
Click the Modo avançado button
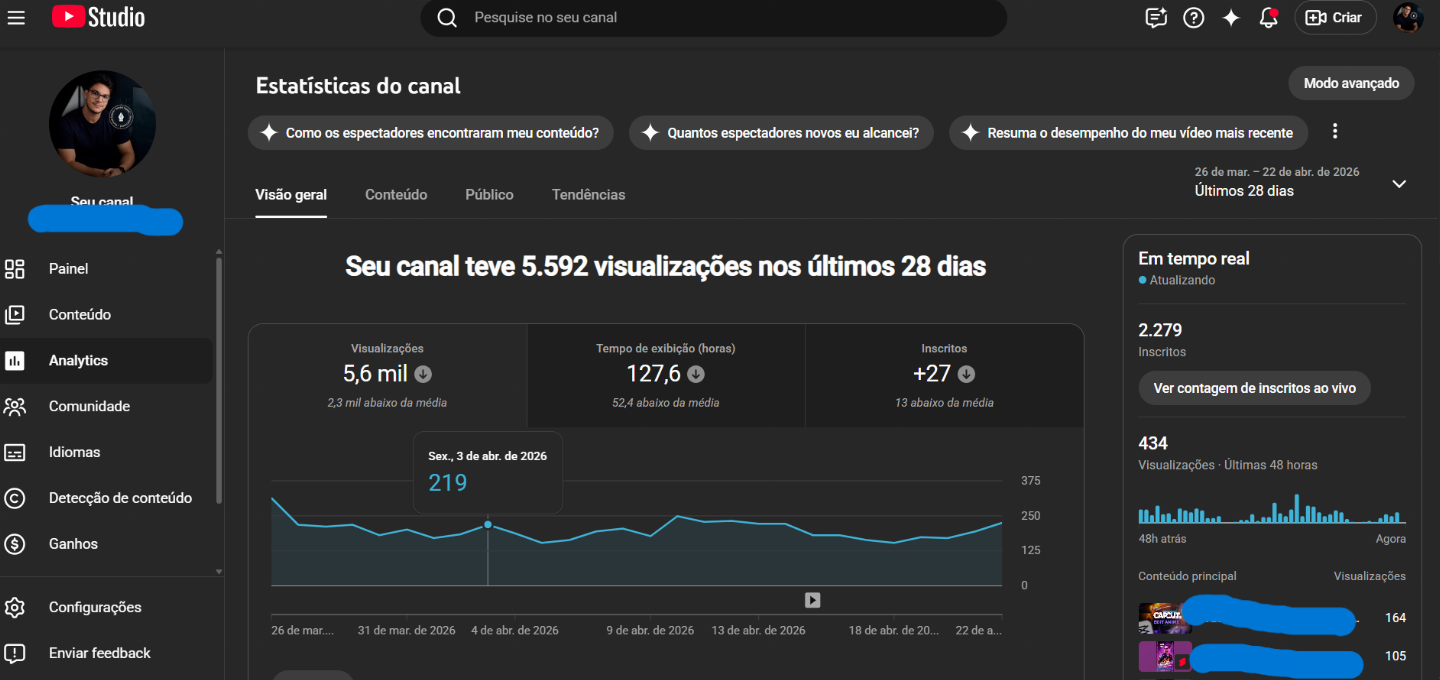tap(1351, 83)
